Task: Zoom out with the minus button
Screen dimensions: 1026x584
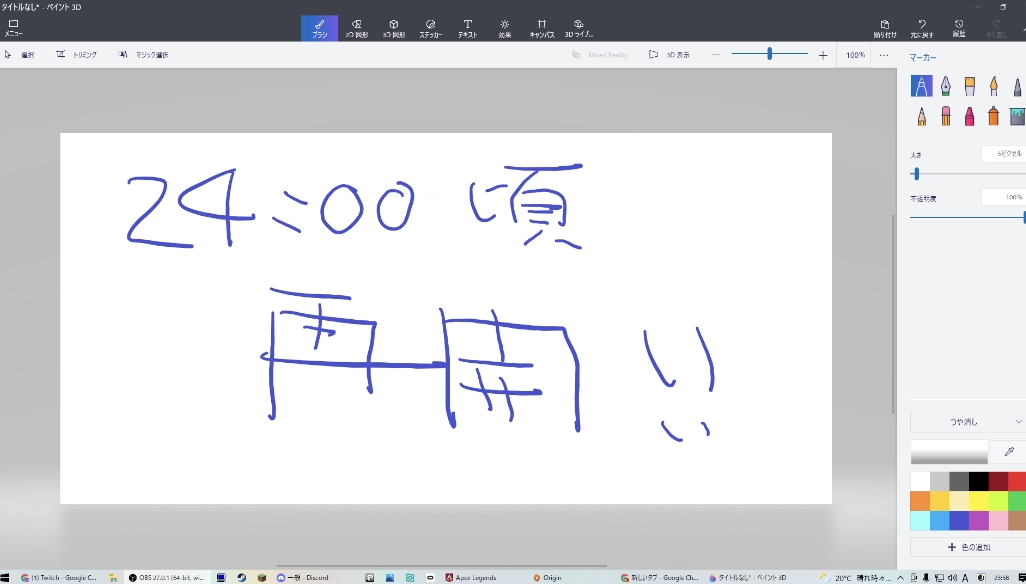Action: (716, 55)
